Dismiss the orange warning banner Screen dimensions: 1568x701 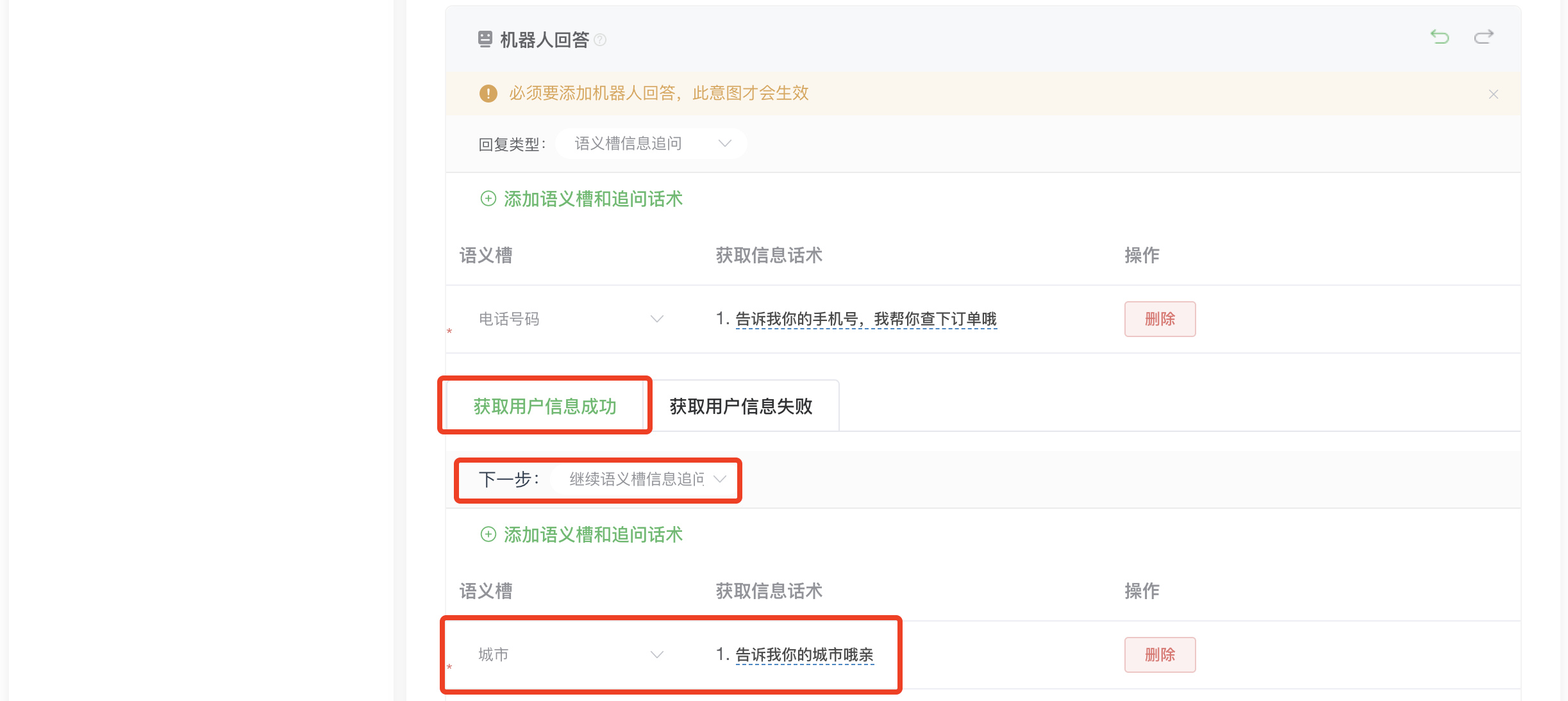(1494, 94)
